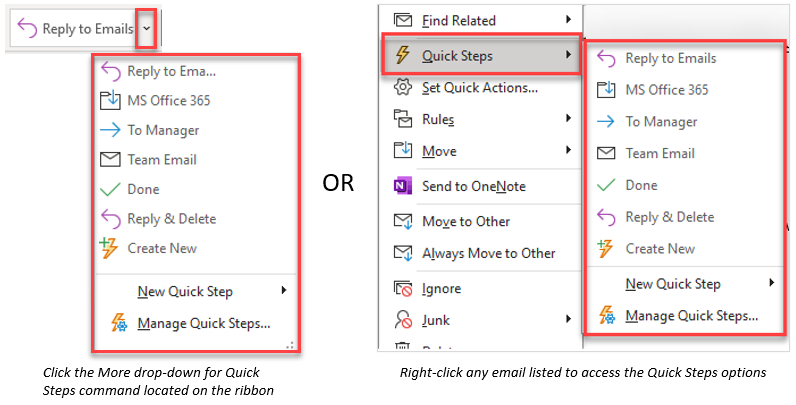Click the Junk blocked-person icon
The height and width of the screenshot is (405, 796).
[x=403, y=320]
